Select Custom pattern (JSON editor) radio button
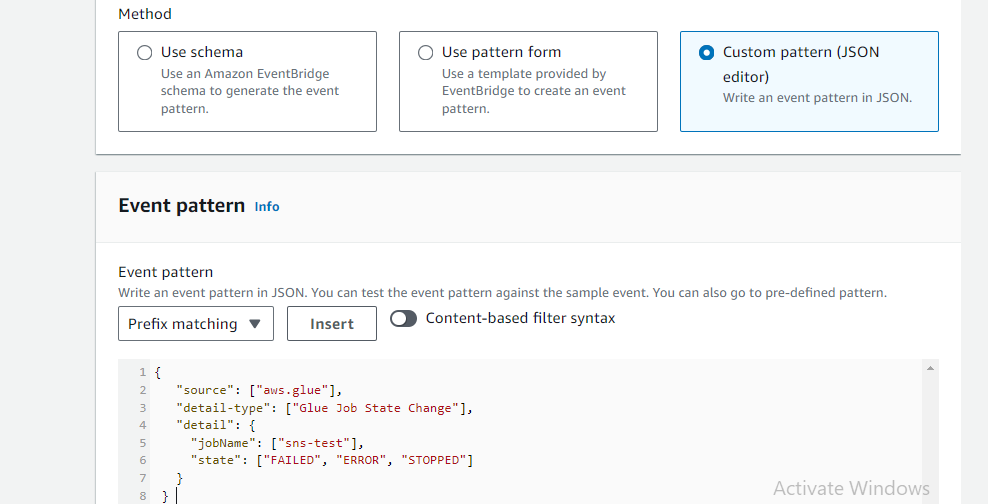Screen dimensions: 988x504 pos(707,53)
